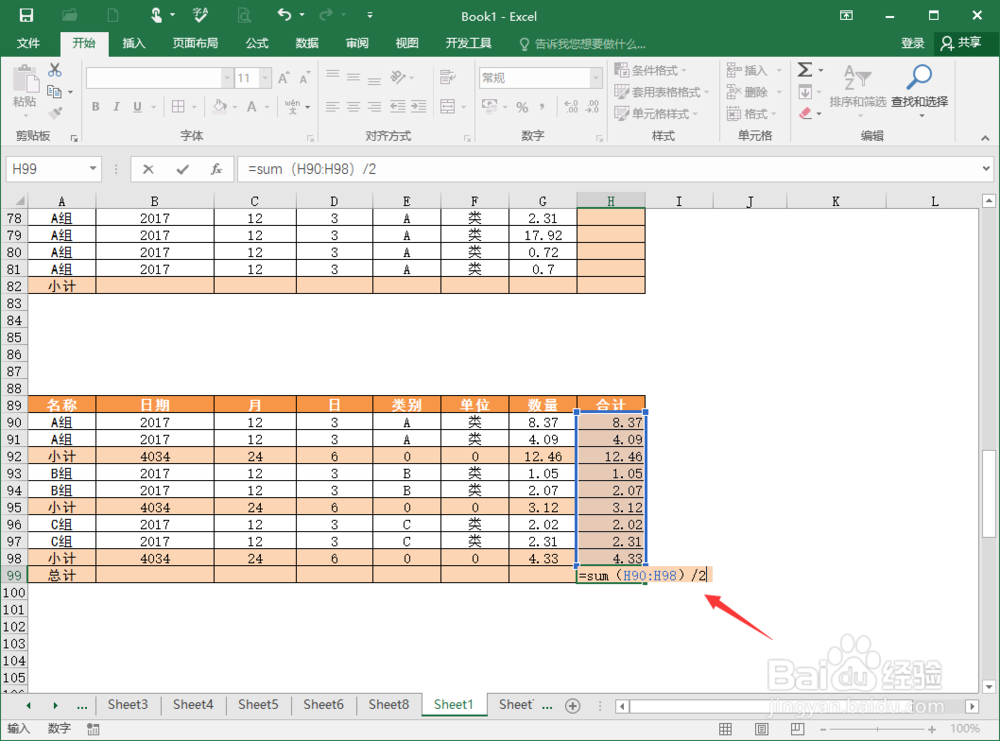Image resolution: width=1000 pixels, height=741 pixels.
Task: Toggle Top Align button
Action: (332, 77)
